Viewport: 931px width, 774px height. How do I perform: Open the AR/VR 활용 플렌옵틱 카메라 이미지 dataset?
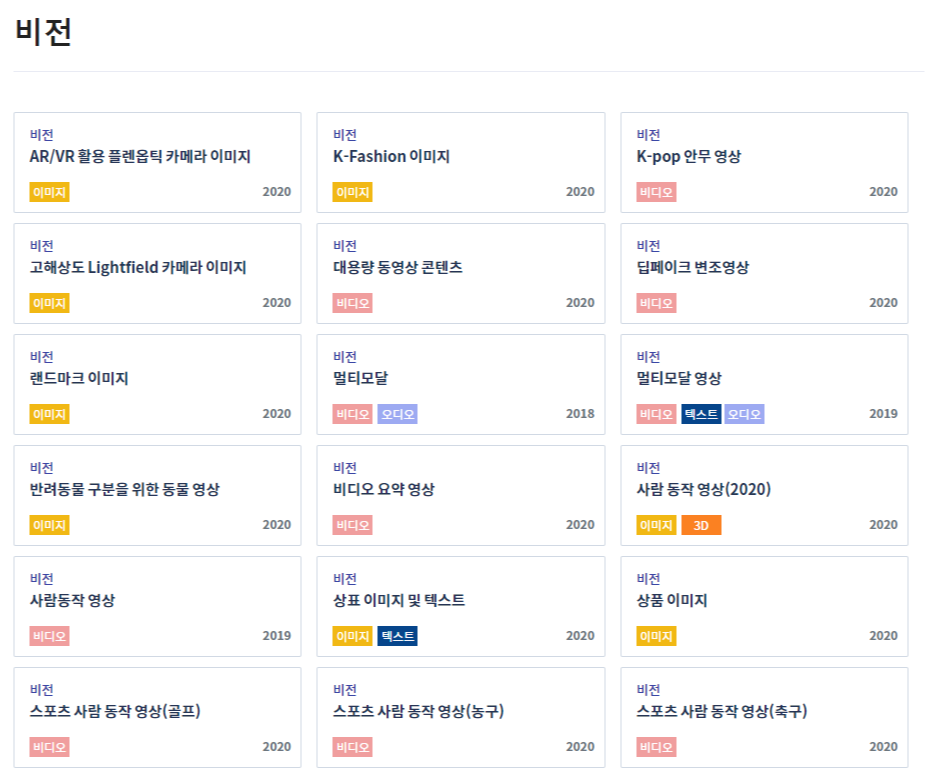coord(140,157)
